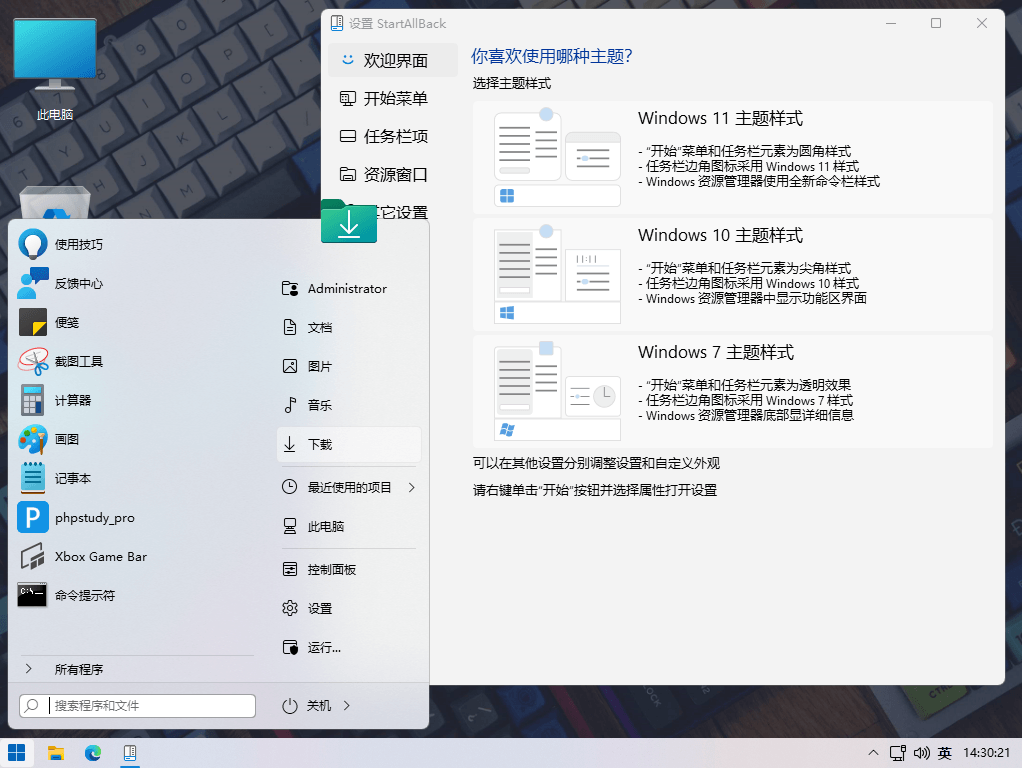Image resolution: width=1022 pixels, height=768 pixels.
Task: Click the StartAllBack title bar app icon
Action: click(x=337, y=23)
